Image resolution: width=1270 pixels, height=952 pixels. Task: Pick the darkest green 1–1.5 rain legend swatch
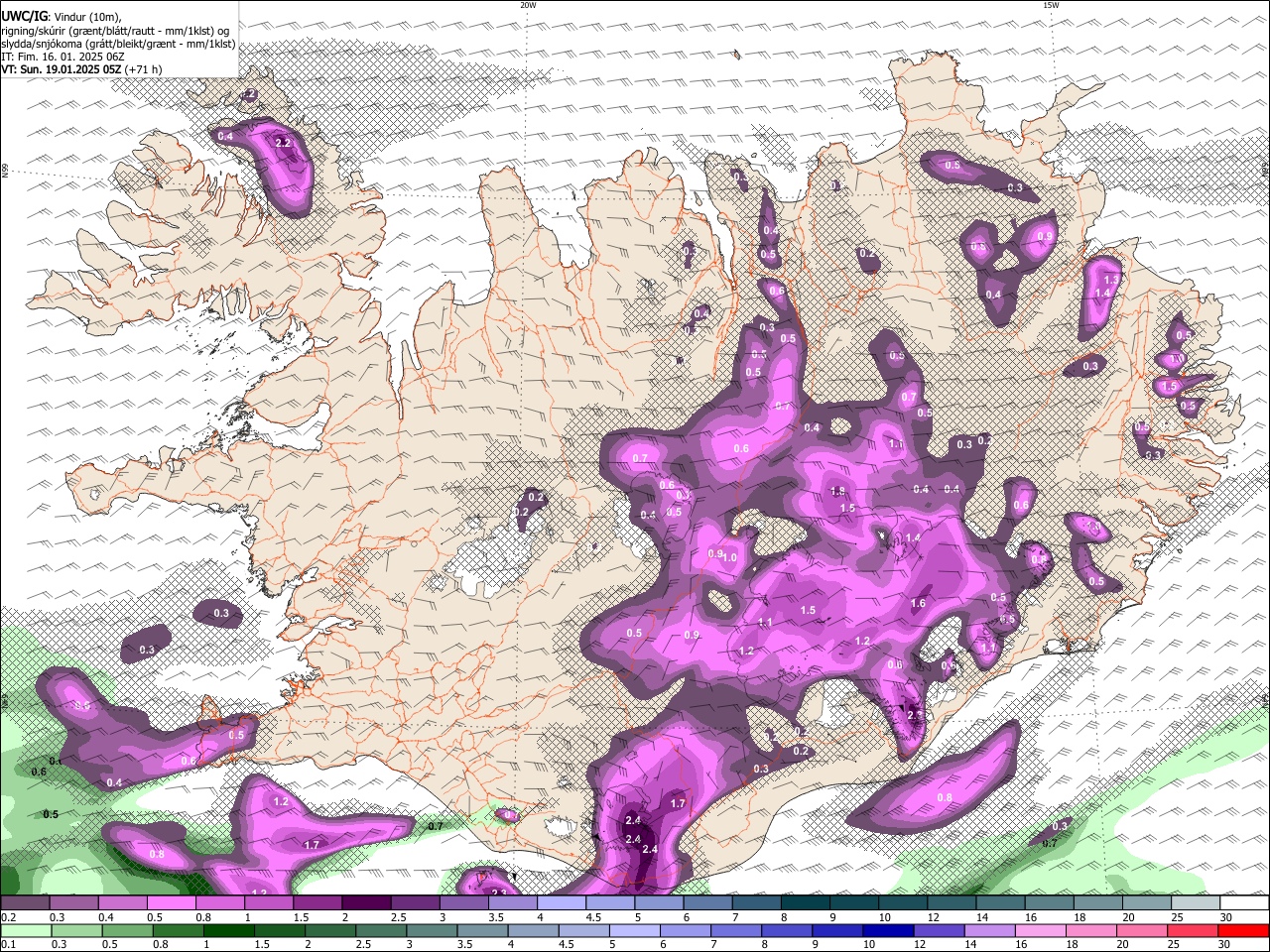[228, 930]
